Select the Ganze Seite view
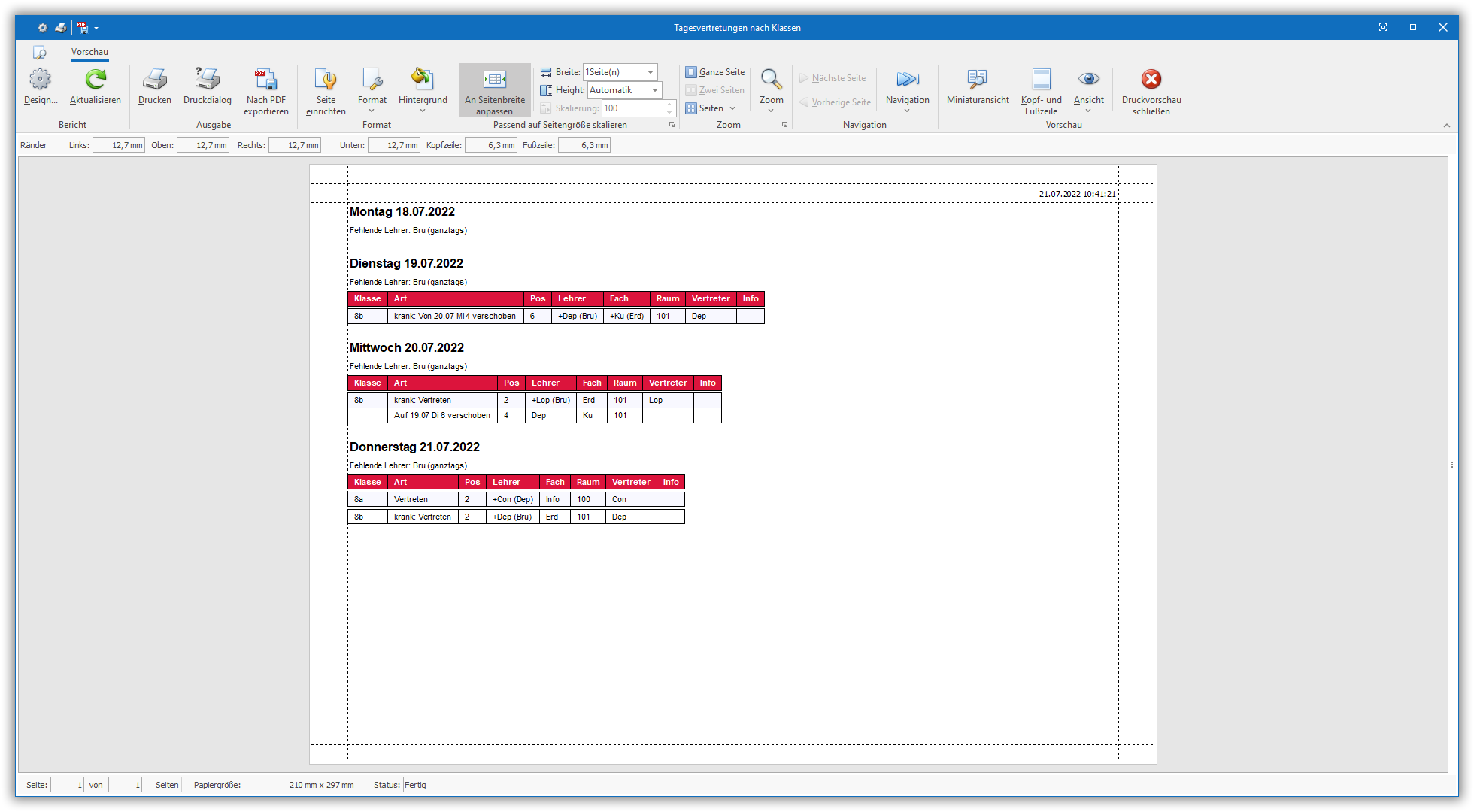1474x812 pixels. [x=714, y=72]
